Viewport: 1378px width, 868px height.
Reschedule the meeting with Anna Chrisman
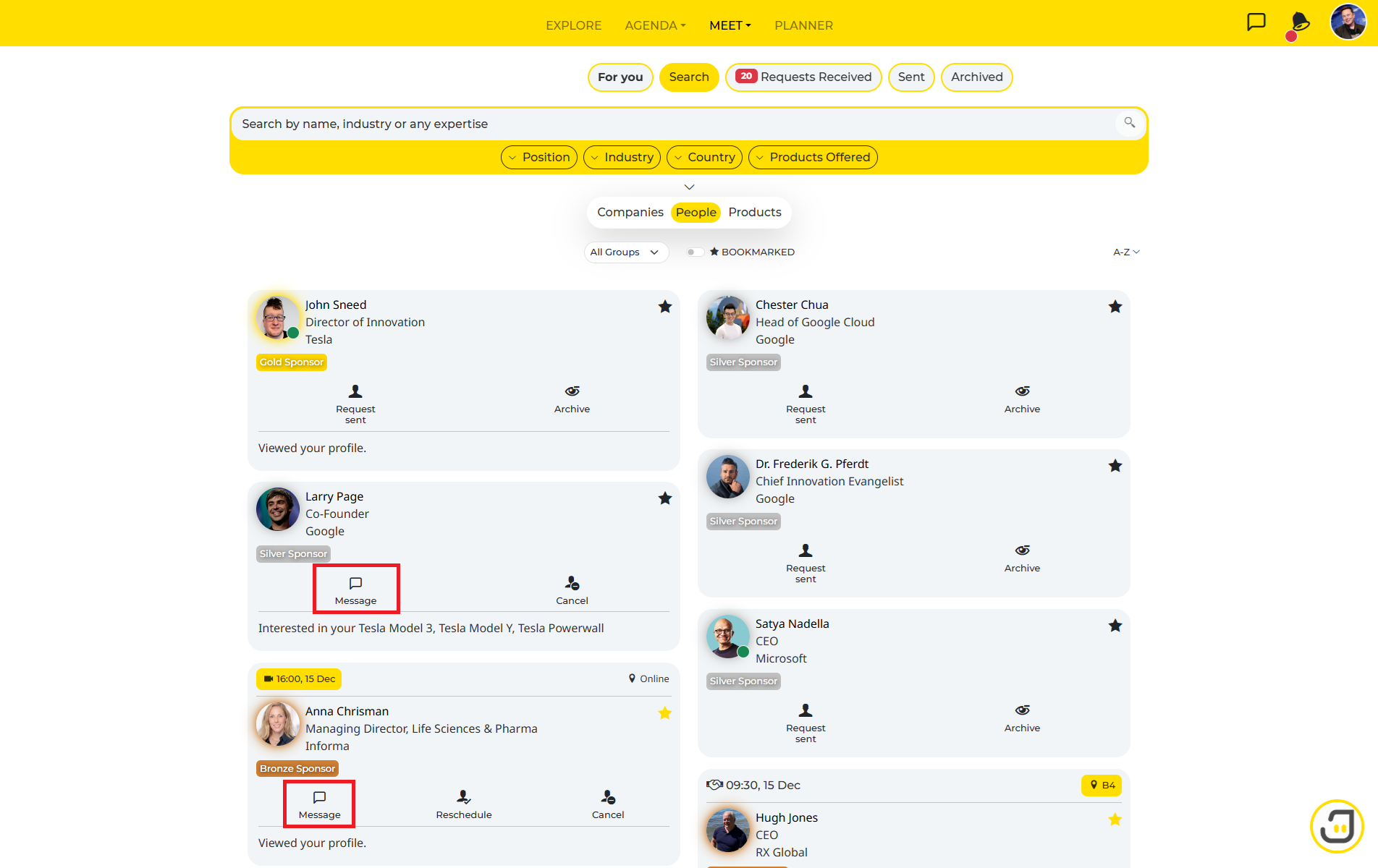(x=464, y=804)
